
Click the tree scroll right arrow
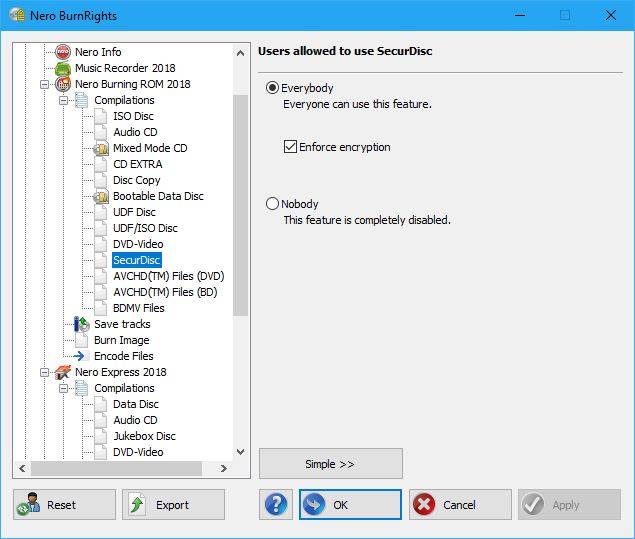(224, 469)
